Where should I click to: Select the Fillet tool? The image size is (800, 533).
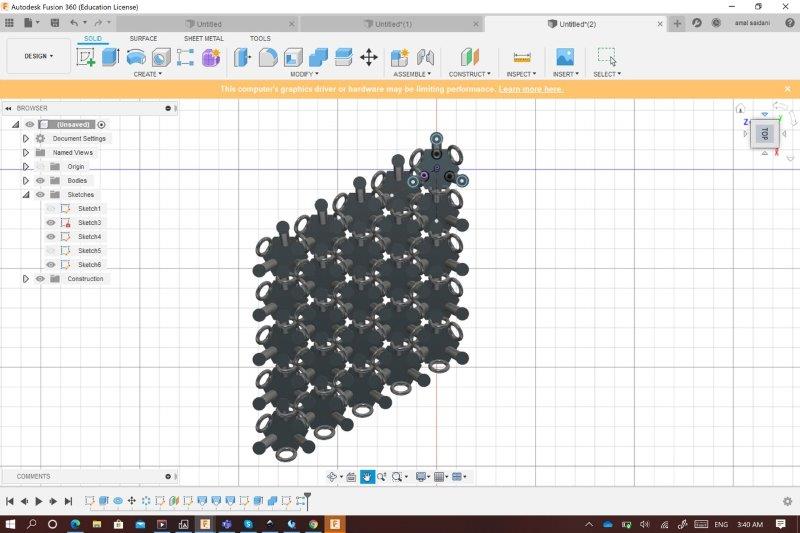click(x=268, y=57)
